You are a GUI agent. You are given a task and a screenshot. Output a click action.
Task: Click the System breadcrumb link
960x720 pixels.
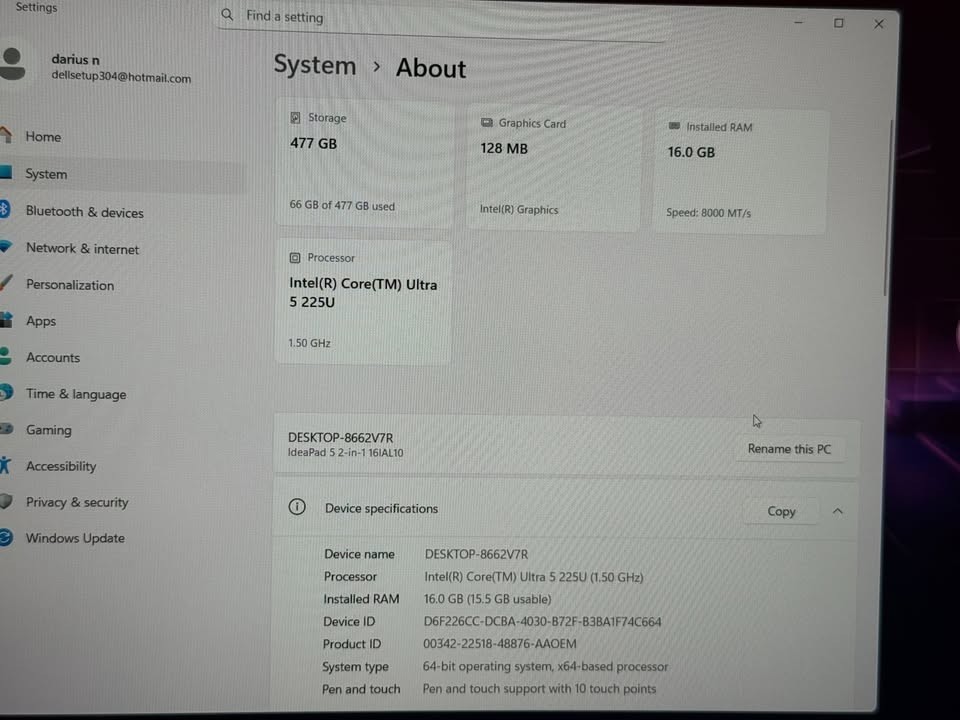click(x=315, y=65)
